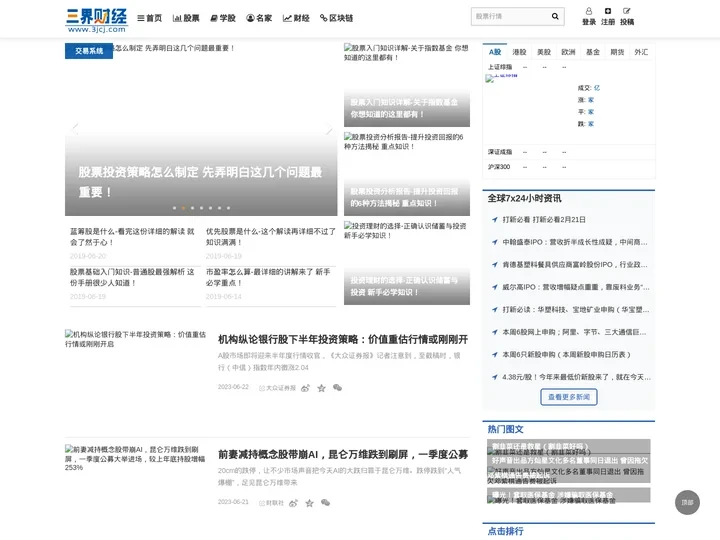
Task: Open 股票投资分析报告 thumbnail card
Action: coord(407,174)
